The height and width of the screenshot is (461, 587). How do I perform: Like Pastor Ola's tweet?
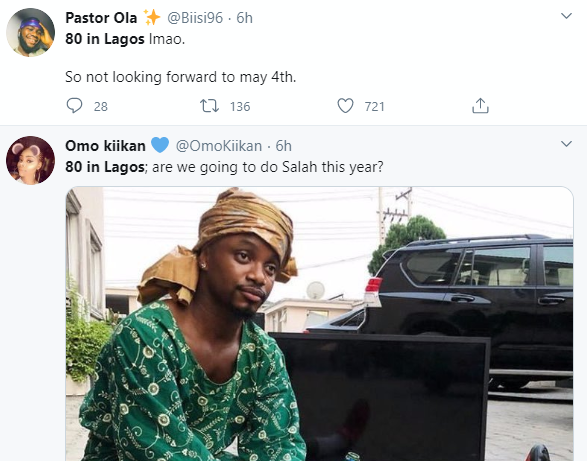click(345, 106)
